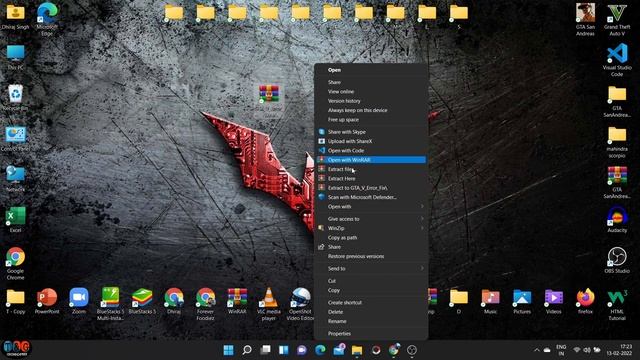This screenshot has width=640, height=360.
Task: Expand the Open with submenu
Action: coord(371,207)
